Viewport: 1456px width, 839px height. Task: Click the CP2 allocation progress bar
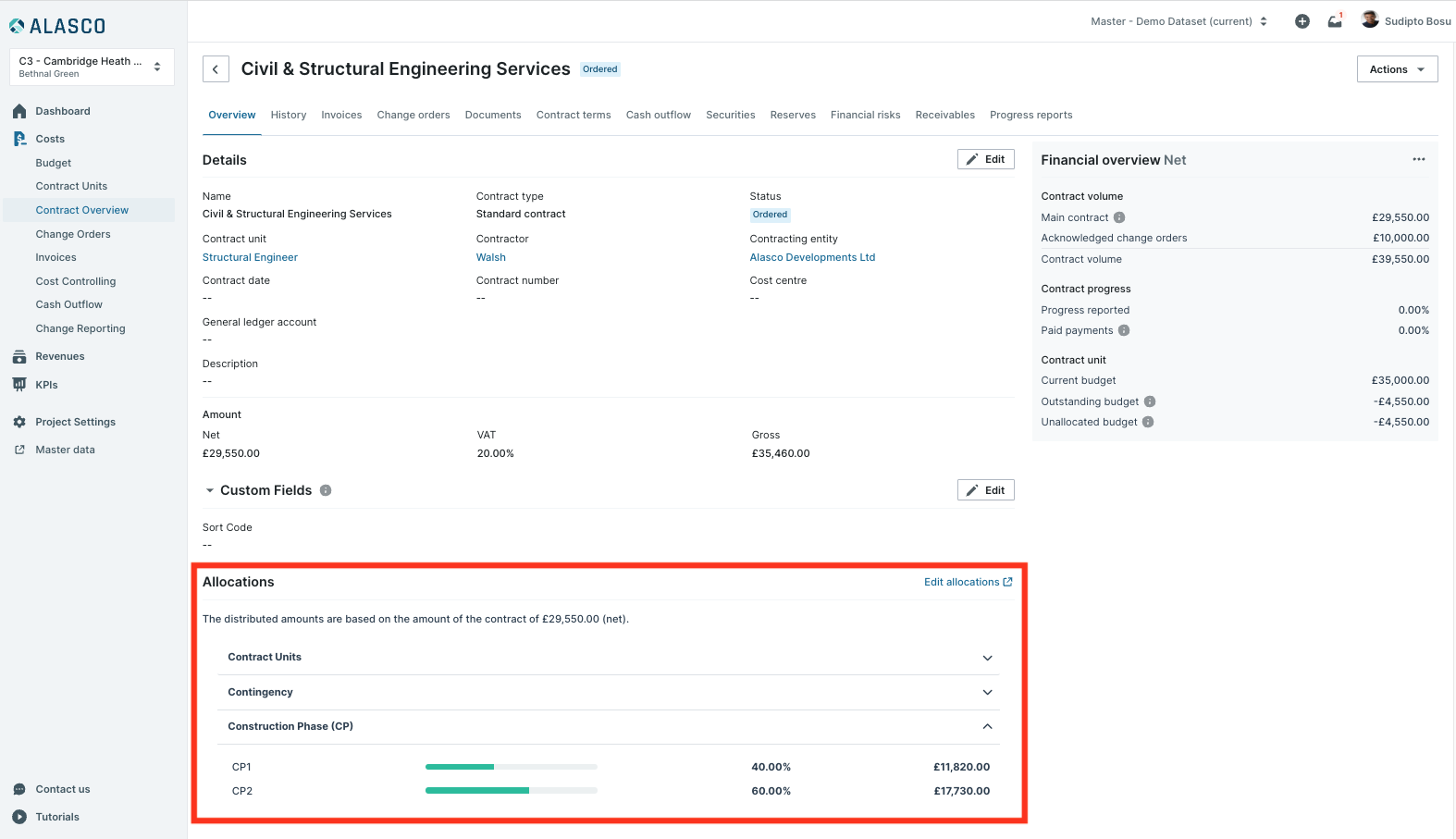(x=511, y=791)
